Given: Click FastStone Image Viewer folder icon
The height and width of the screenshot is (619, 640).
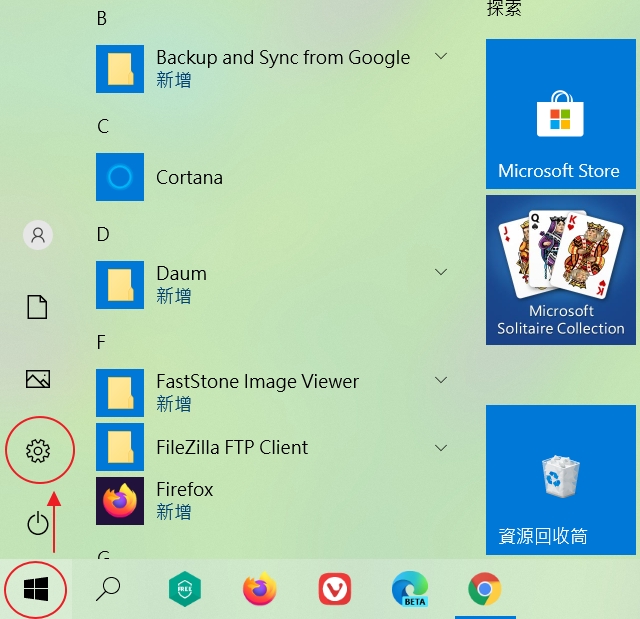Looking at the screenshot, I should point(120,393).
